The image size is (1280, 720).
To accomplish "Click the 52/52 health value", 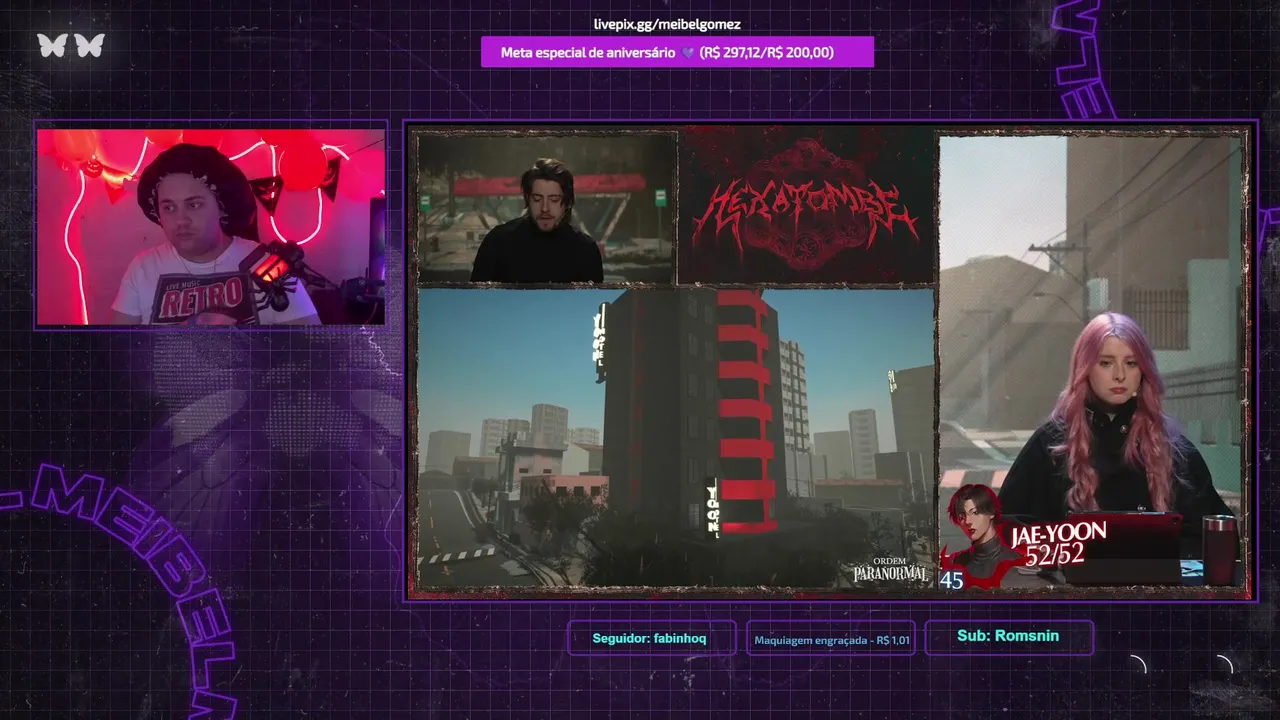I will coord(1054,555).
